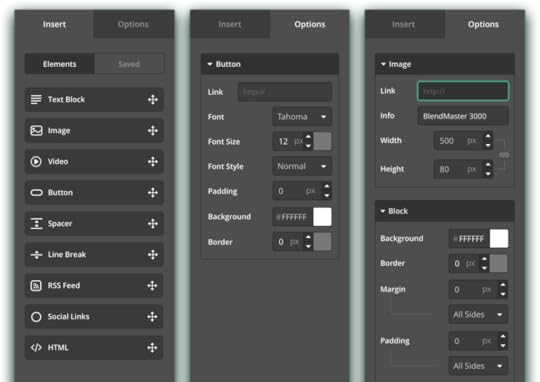Screen dimensions: 540x382
Task: Click the Info field reading BlendMaster 3000
Action: (463, 116)
